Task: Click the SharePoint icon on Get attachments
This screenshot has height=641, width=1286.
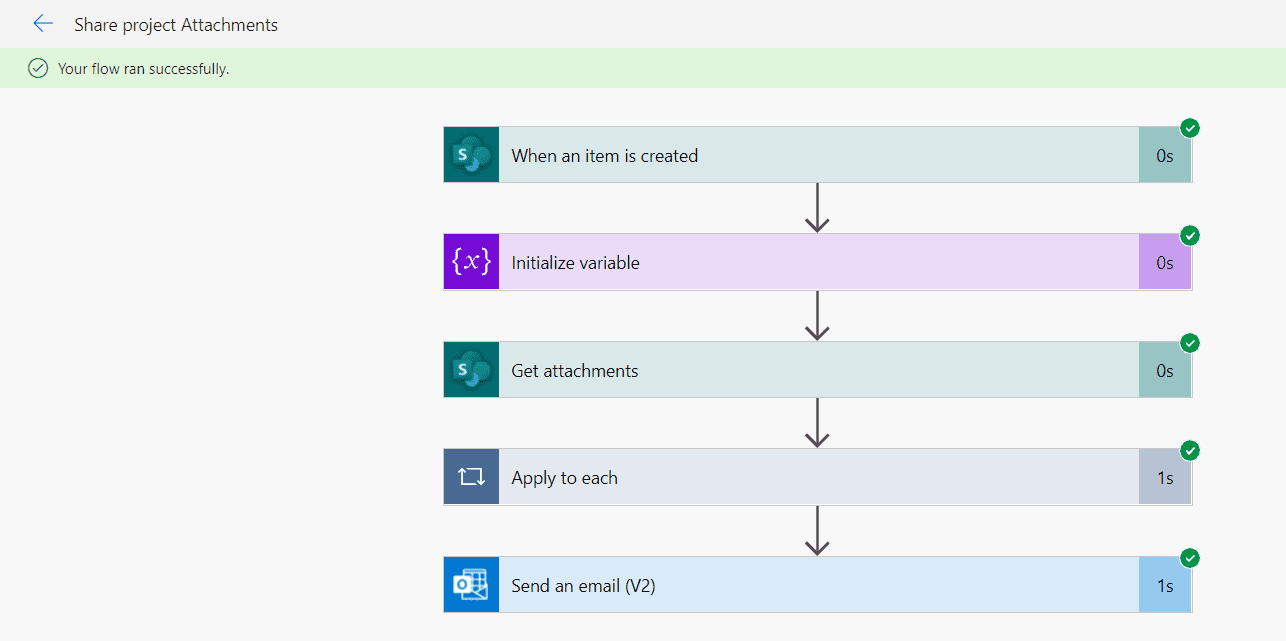Action: [470, 369]
